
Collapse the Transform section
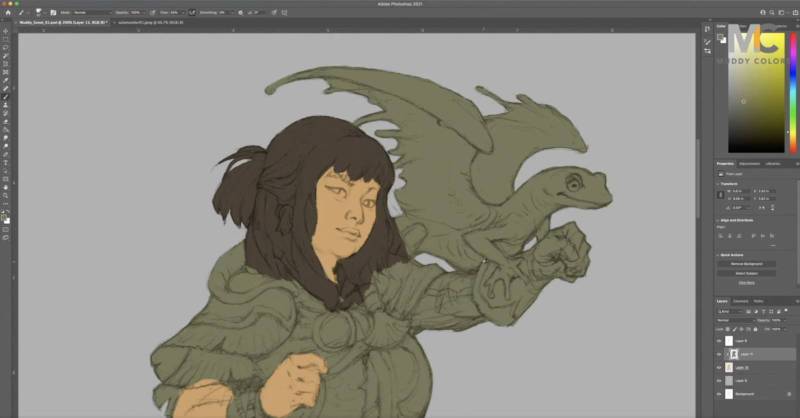[x=717, y=184]
